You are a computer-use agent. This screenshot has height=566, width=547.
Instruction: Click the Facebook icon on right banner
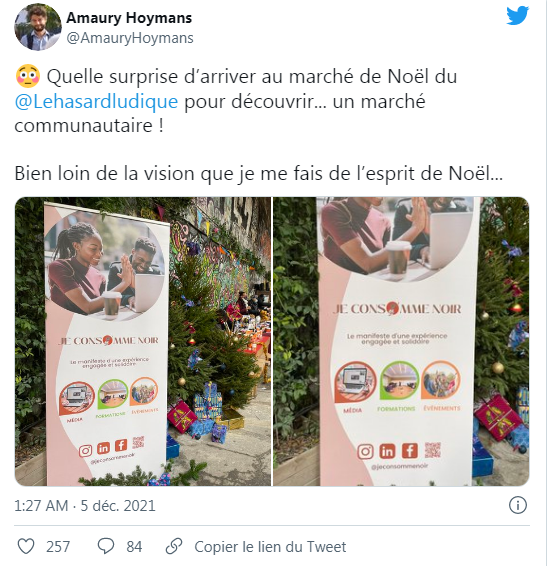(x=410, y=450)
